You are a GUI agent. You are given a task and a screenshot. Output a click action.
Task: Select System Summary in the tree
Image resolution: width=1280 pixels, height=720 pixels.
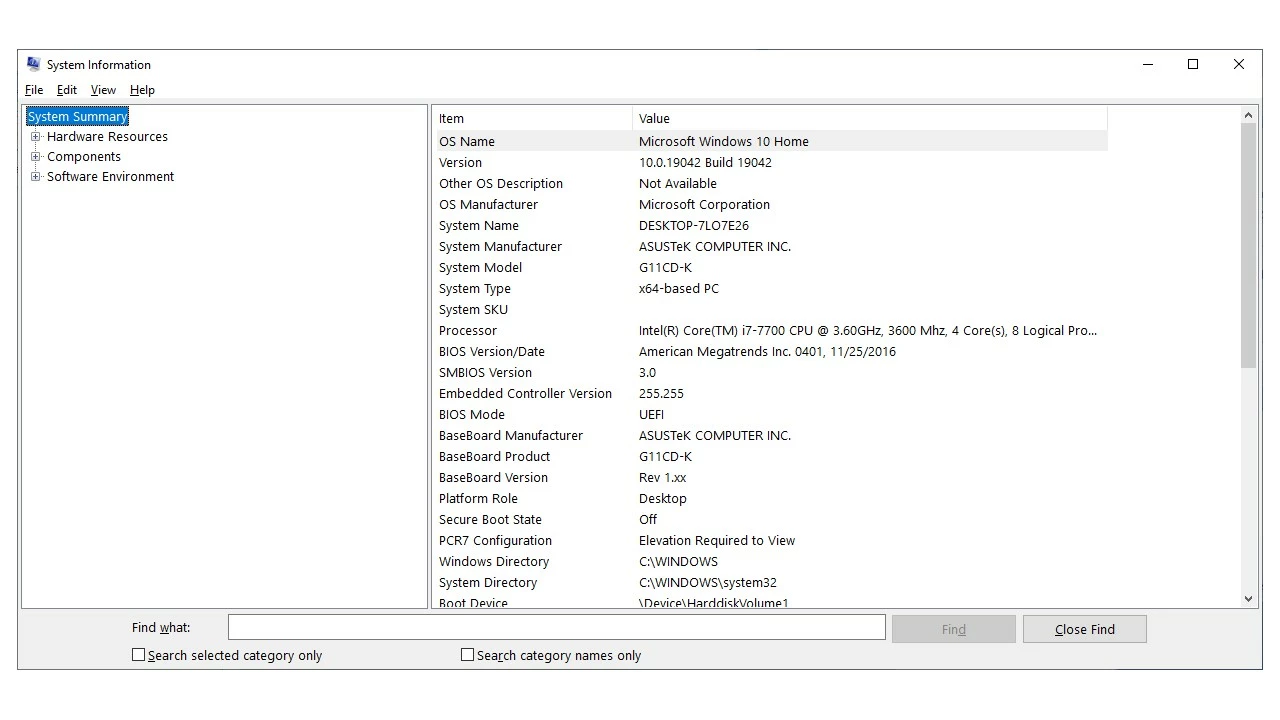(x=77, y=116)
